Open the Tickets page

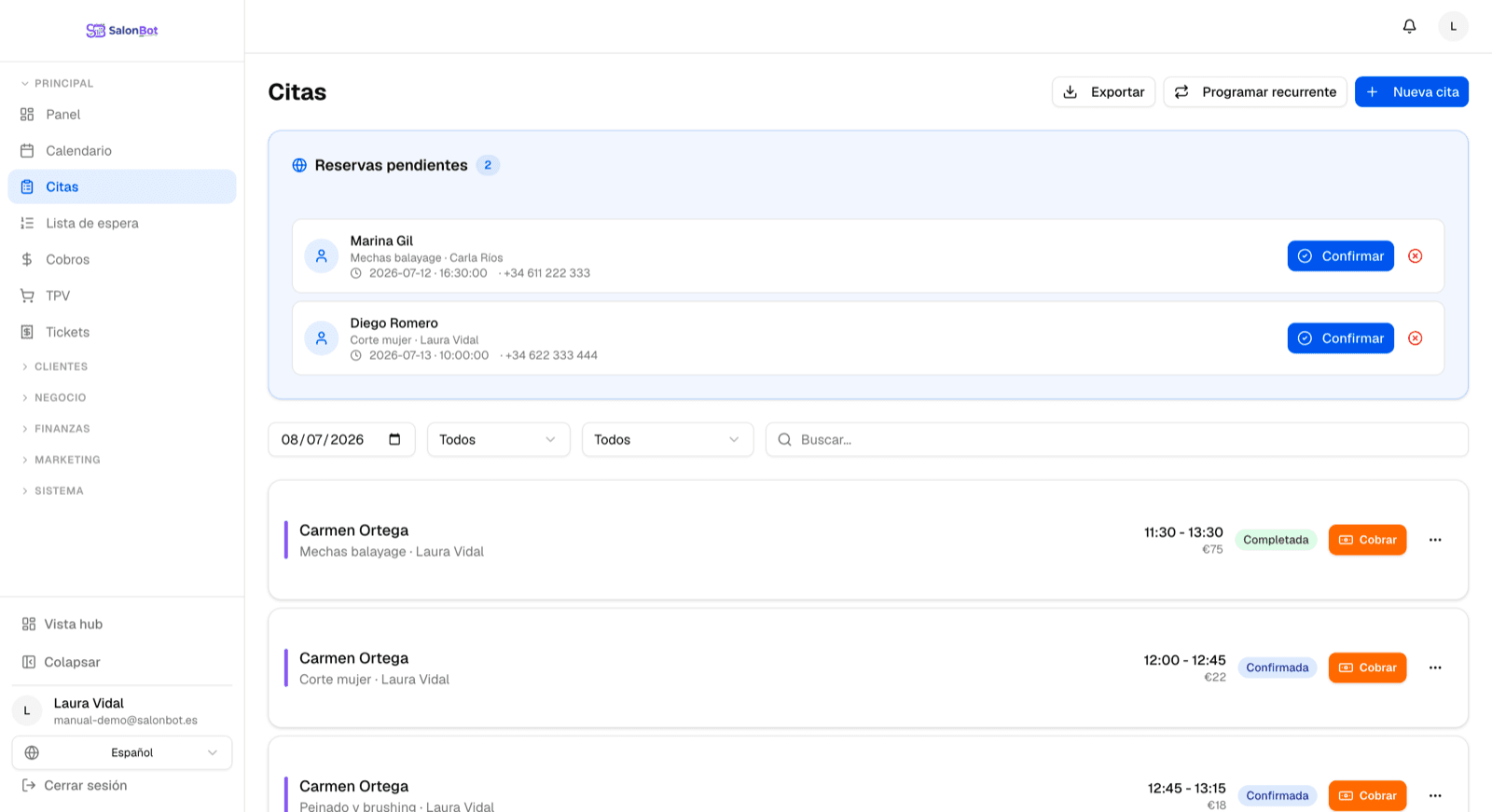[122, 333]
